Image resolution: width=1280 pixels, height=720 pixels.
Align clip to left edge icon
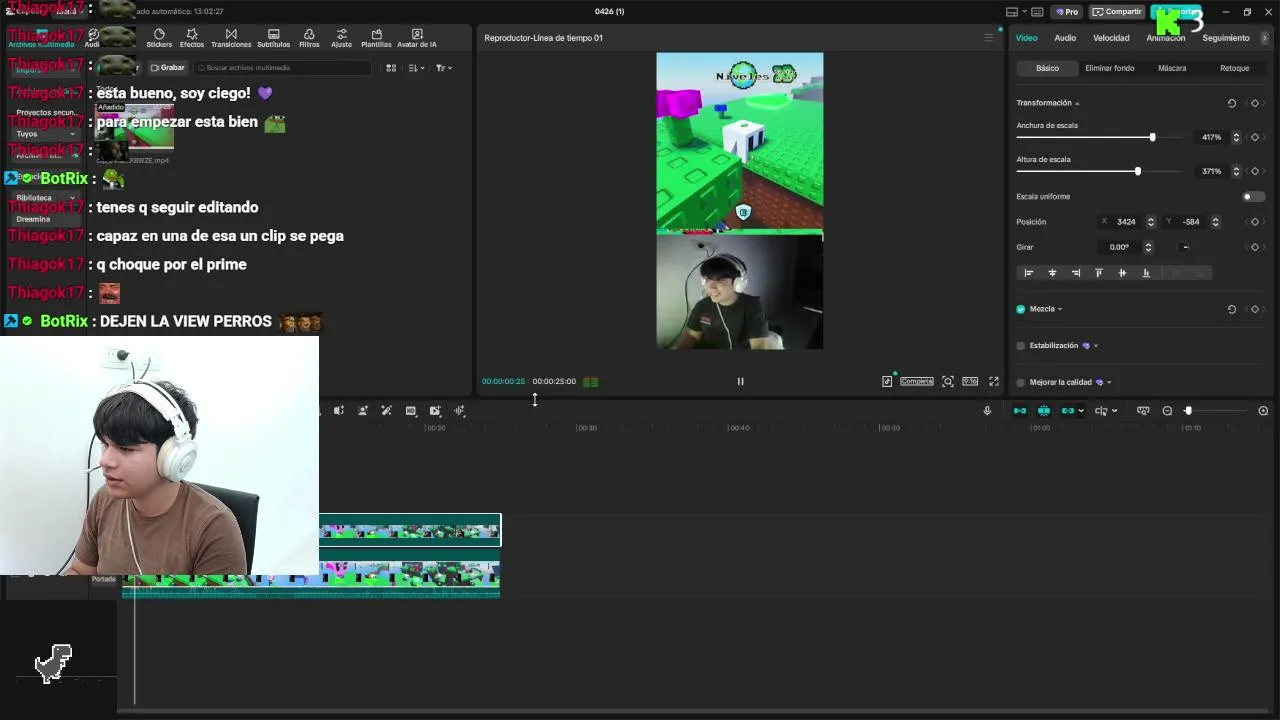coord(1029,273)
